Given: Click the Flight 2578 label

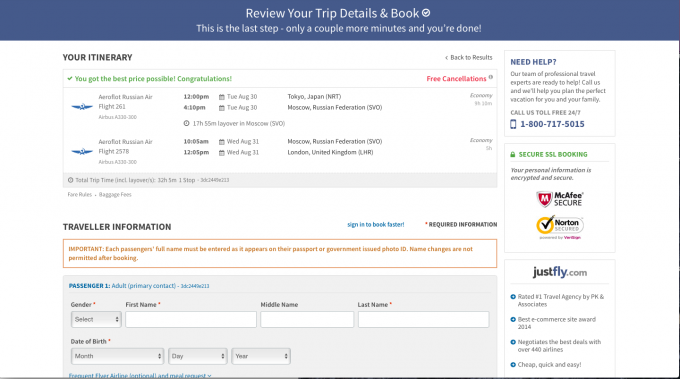Looking at the screenshot, I should [x=114, y=151].
